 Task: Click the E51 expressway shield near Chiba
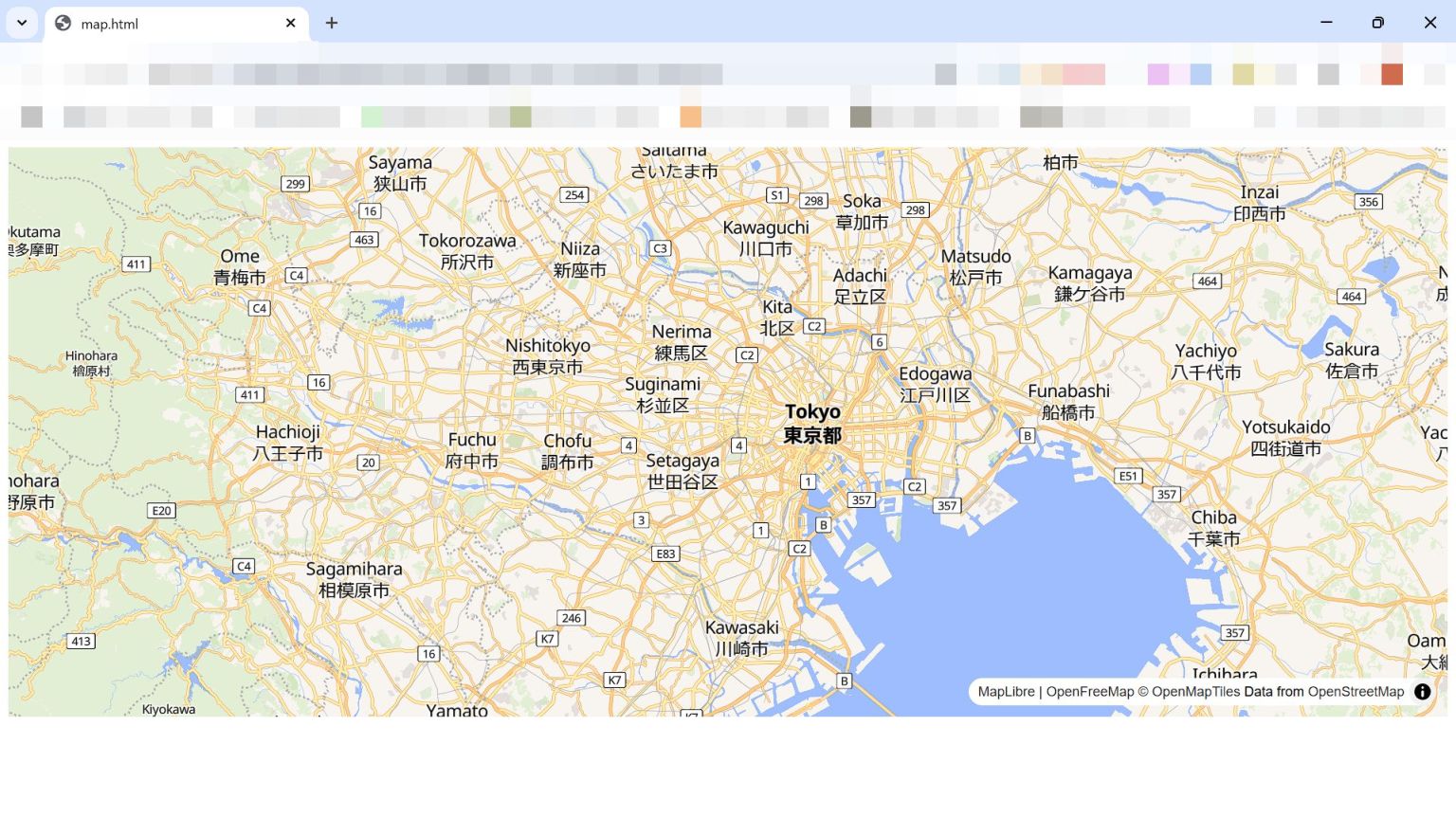click(x=1128, y=476)
